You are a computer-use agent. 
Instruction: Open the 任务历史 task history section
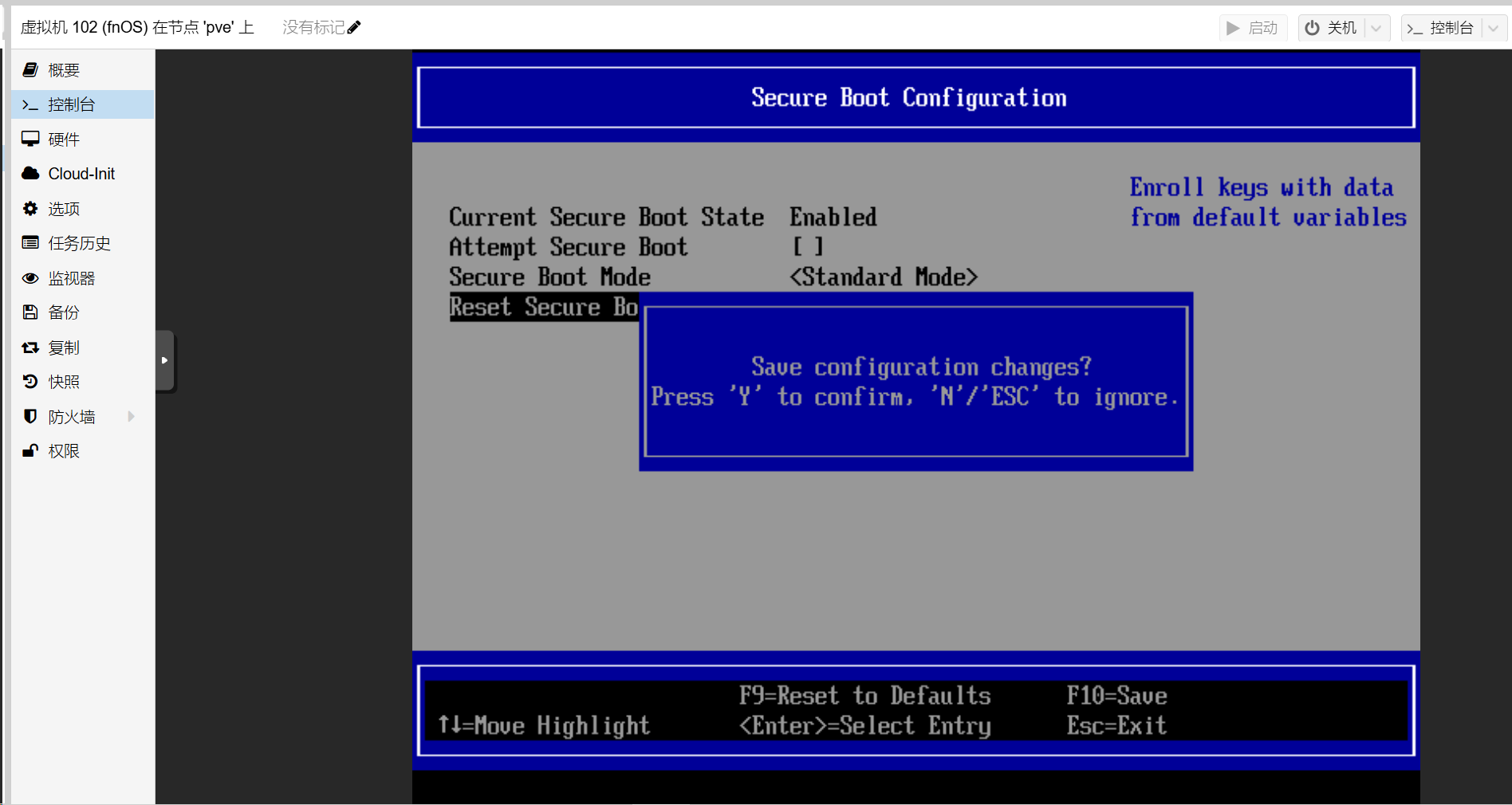coord(83,243)
